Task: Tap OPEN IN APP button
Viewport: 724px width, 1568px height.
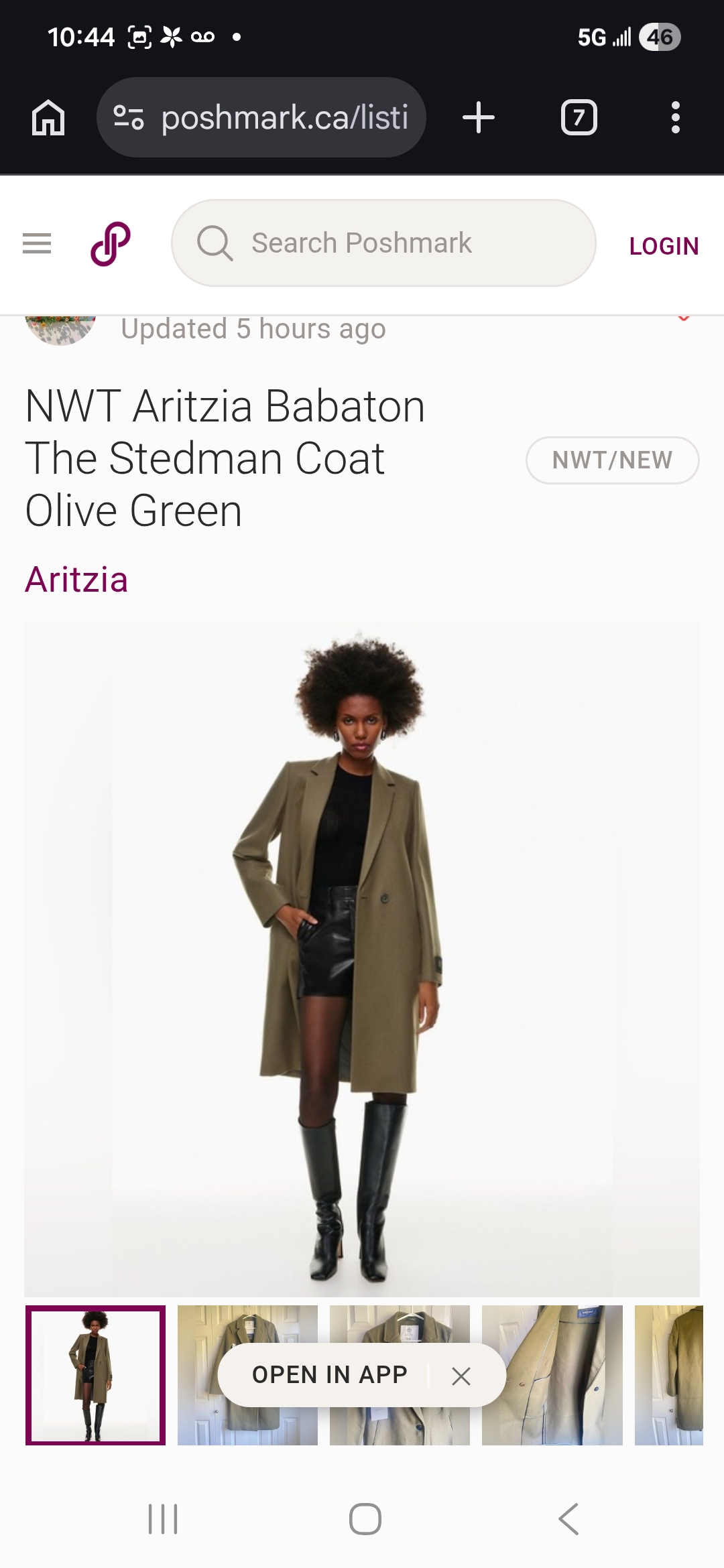Action: pos(329,1375)
